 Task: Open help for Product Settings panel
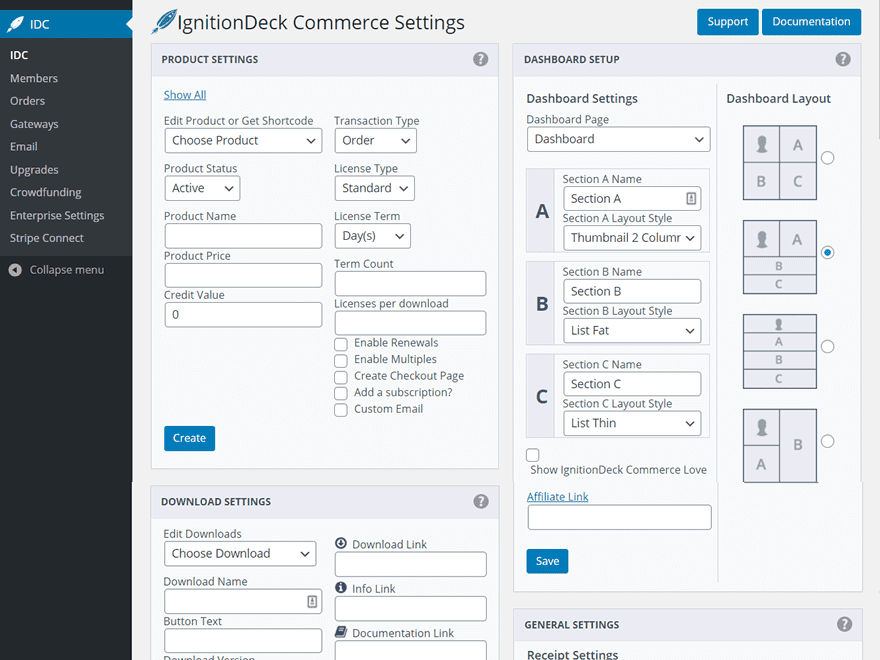(480, 59)
